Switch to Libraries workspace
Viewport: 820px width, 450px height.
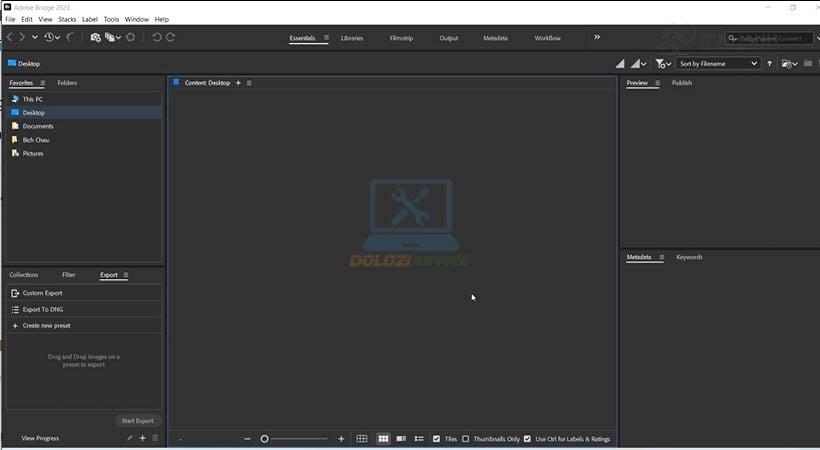[352, 38]
